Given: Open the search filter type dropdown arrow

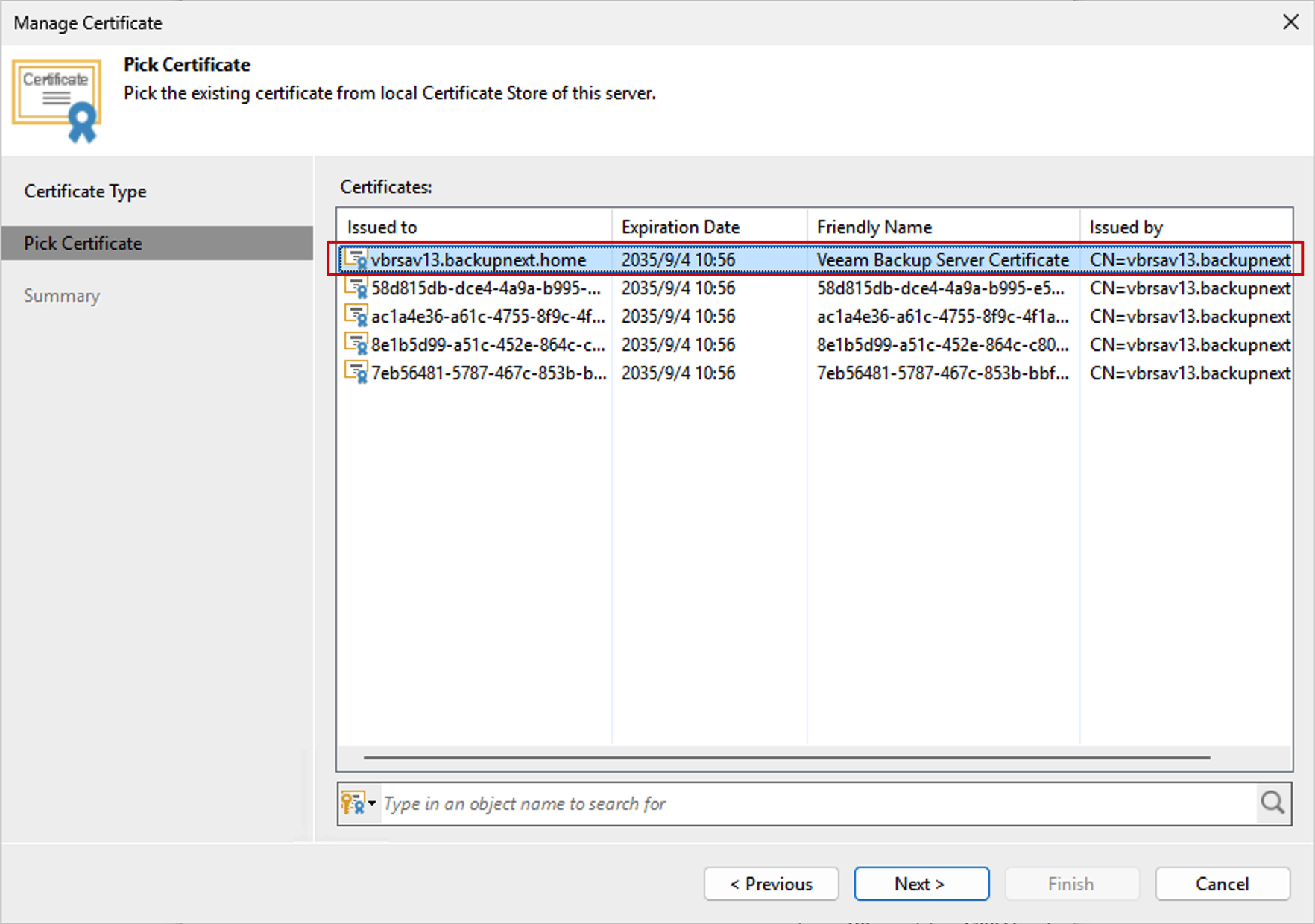Looking at the screenshot, I should coord(372,803).
